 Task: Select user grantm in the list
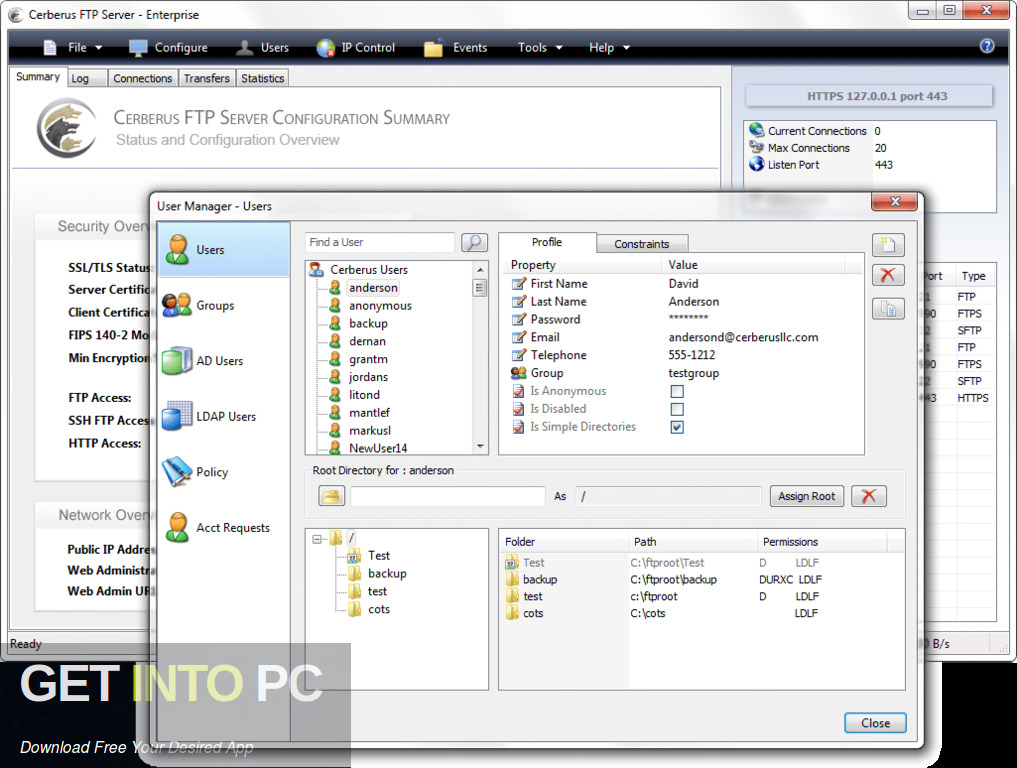coord(368,359)
